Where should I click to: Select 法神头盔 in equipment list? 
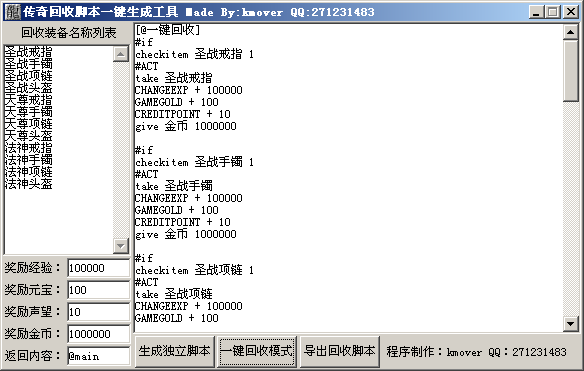tap(28, 184)
